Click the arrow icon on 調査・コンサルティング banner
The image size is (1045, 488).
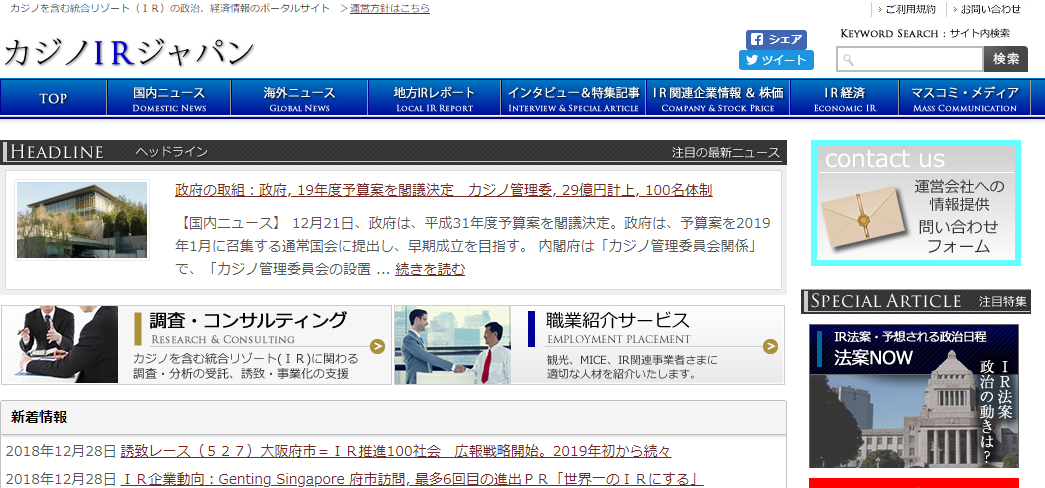tap(378, 346)
